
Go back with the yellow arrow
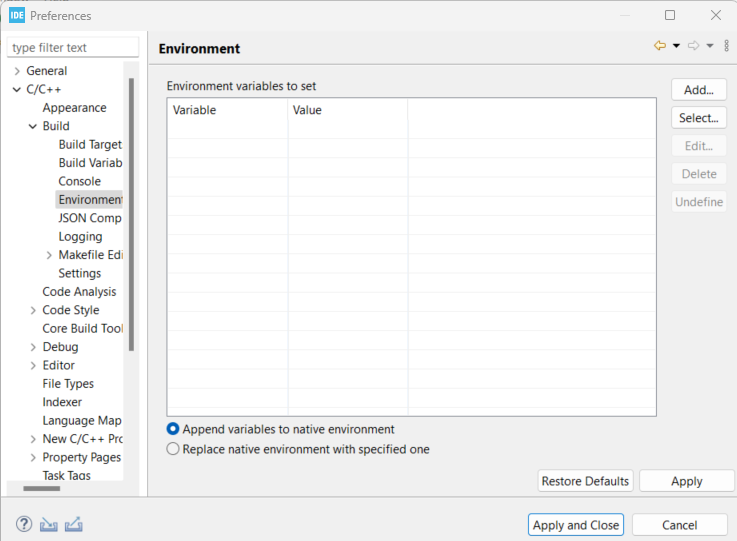(660, 46)
